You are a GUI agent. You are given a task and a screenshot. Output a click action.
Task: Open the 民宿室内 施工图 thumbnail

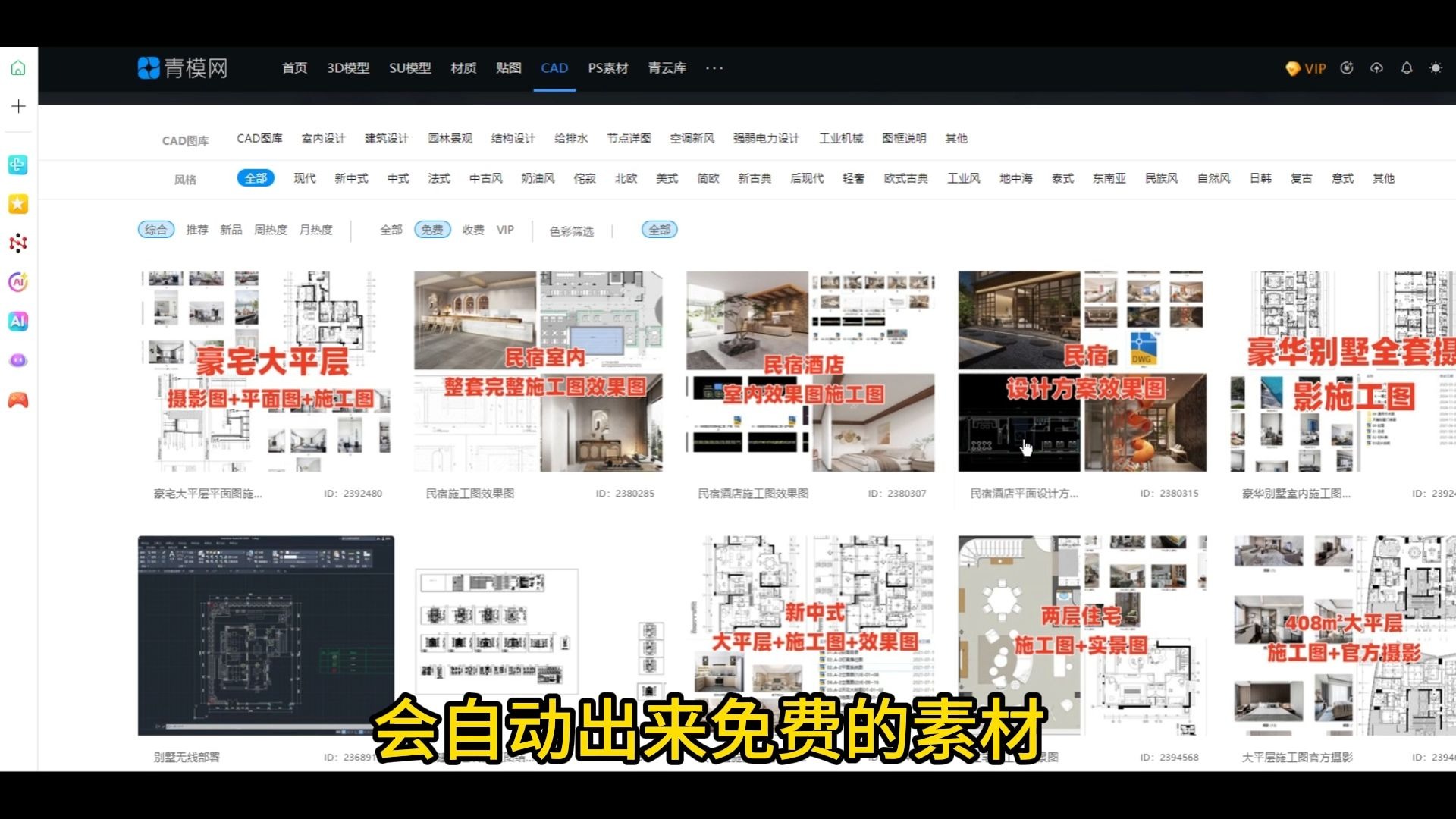pos(538,372)
